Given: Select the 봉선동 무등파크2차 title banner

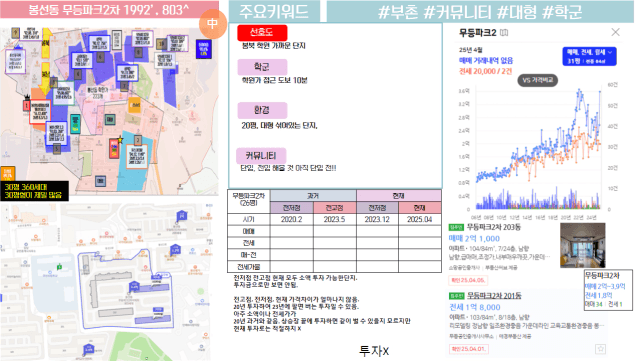Looking at the screenshot, I should [x=109, y=10].
